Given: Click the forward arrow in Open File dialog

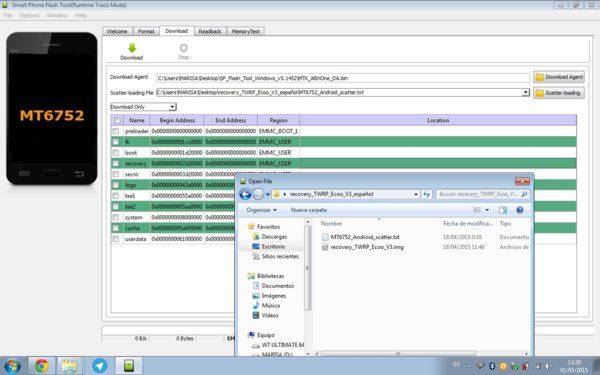Looking at the screenshot, I should 259,194.
